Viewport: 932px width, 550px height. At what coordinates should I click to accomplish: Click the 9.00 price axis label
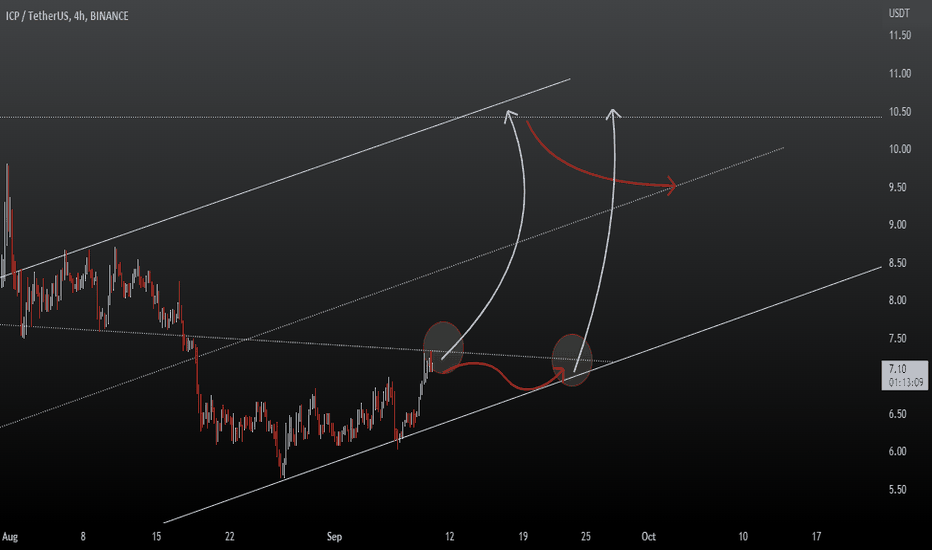tap(898, 225)
